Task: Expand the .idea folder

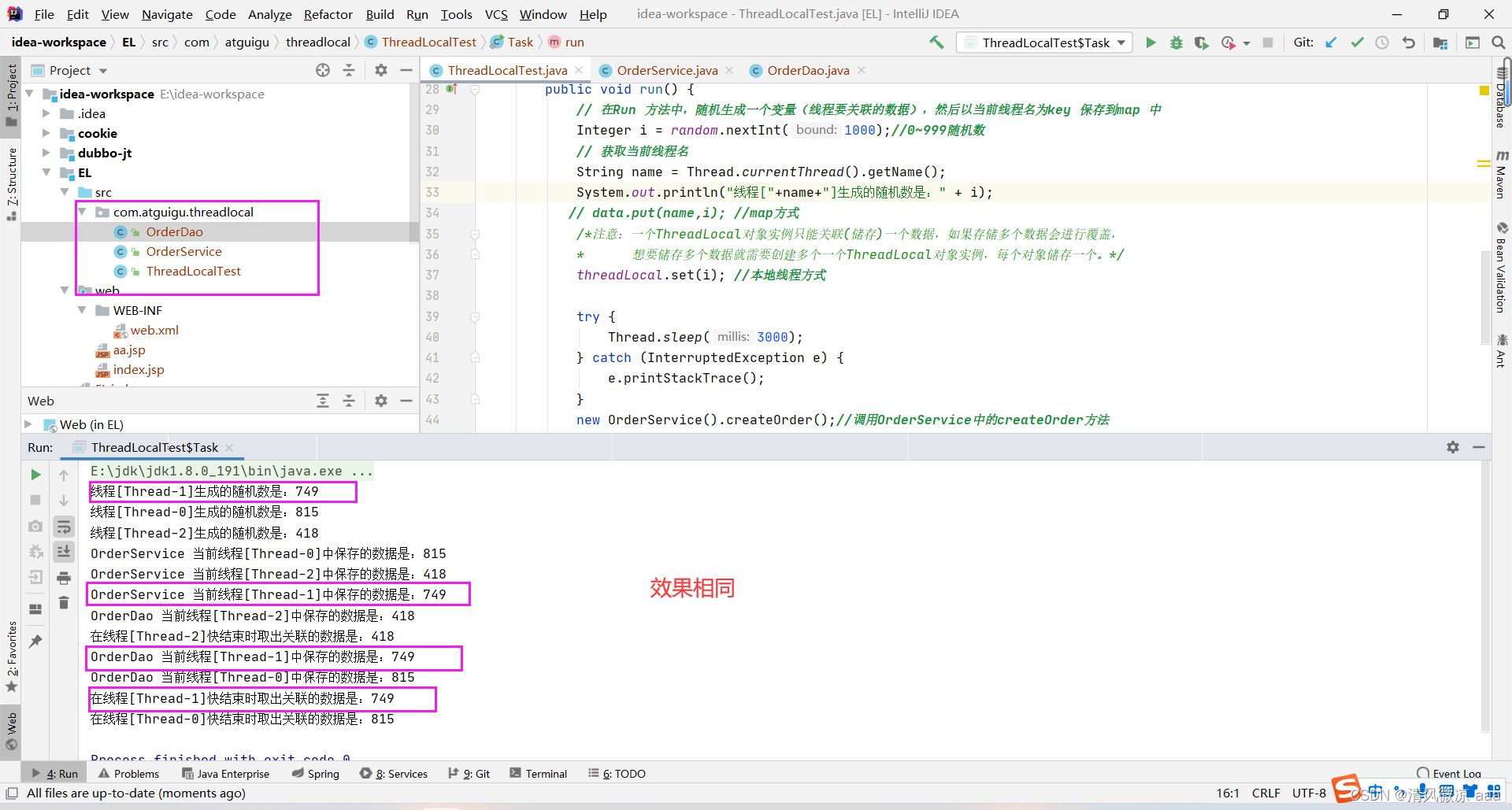Action: tap(46, 113)
